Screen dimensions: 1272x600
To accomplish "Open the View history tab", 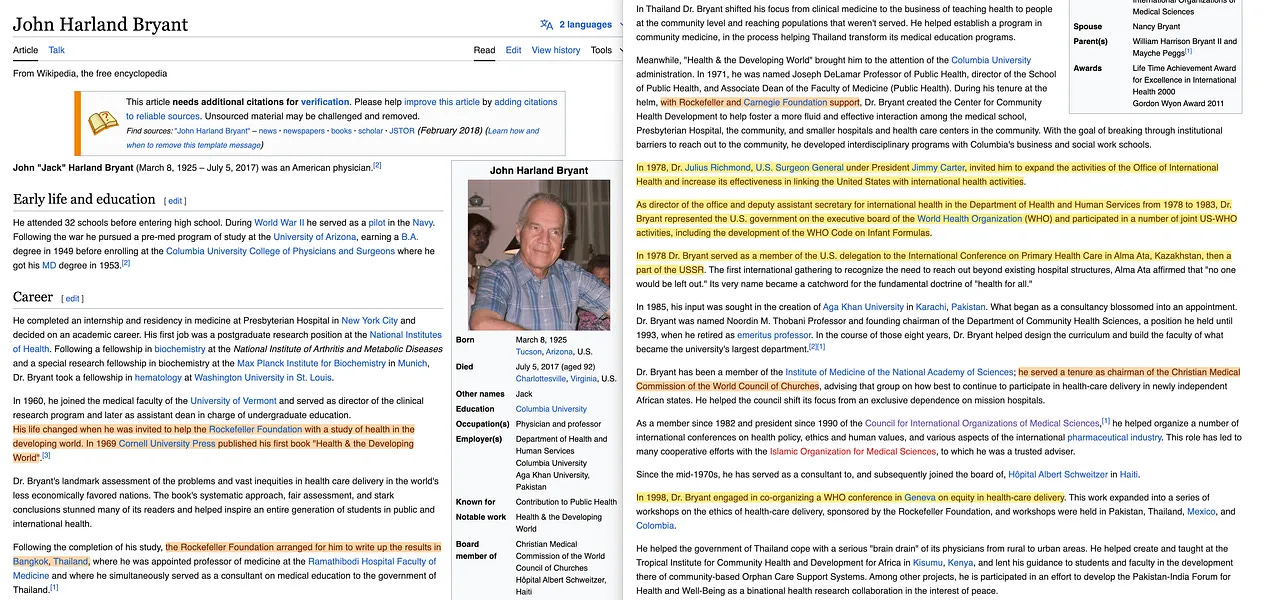I will point(556,50).
